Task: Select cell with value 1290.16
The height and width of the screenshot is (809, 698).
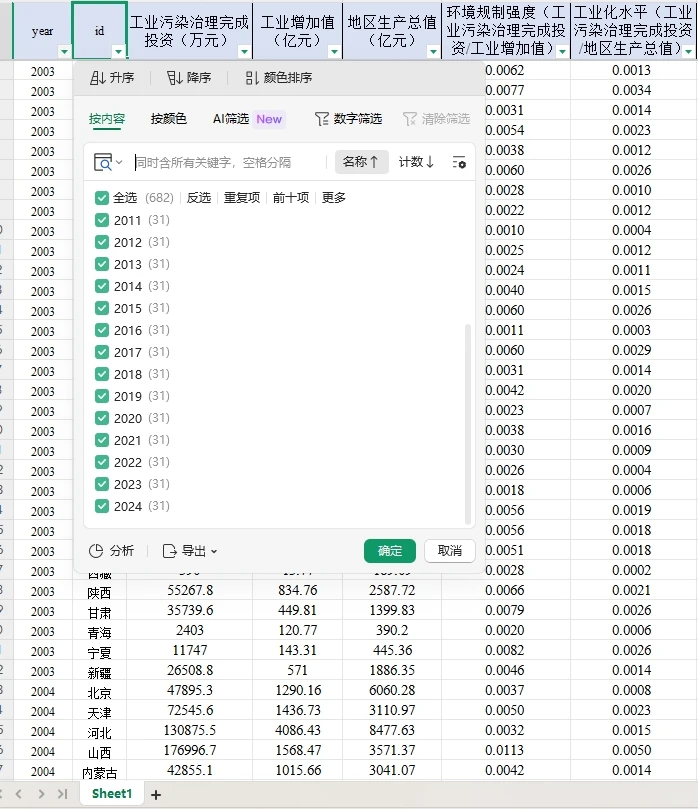Action: tap(298, 690)
